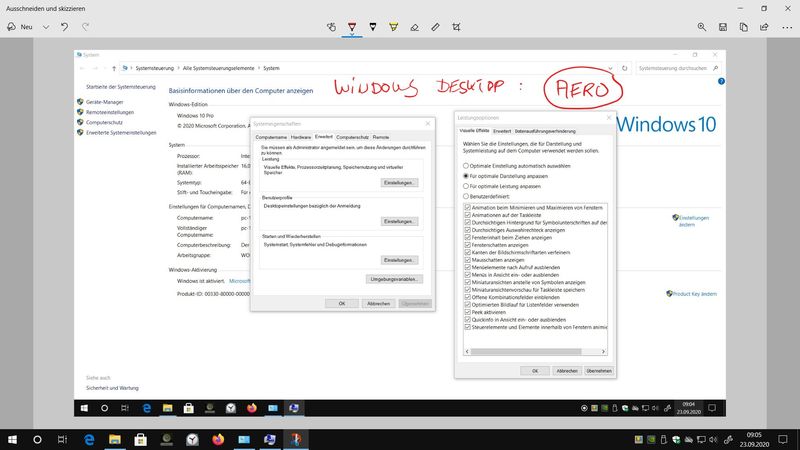The image size is (800, 450).
Task: Open 'Remoteeinstellungen' link in System window
Action: coord(110,112)
